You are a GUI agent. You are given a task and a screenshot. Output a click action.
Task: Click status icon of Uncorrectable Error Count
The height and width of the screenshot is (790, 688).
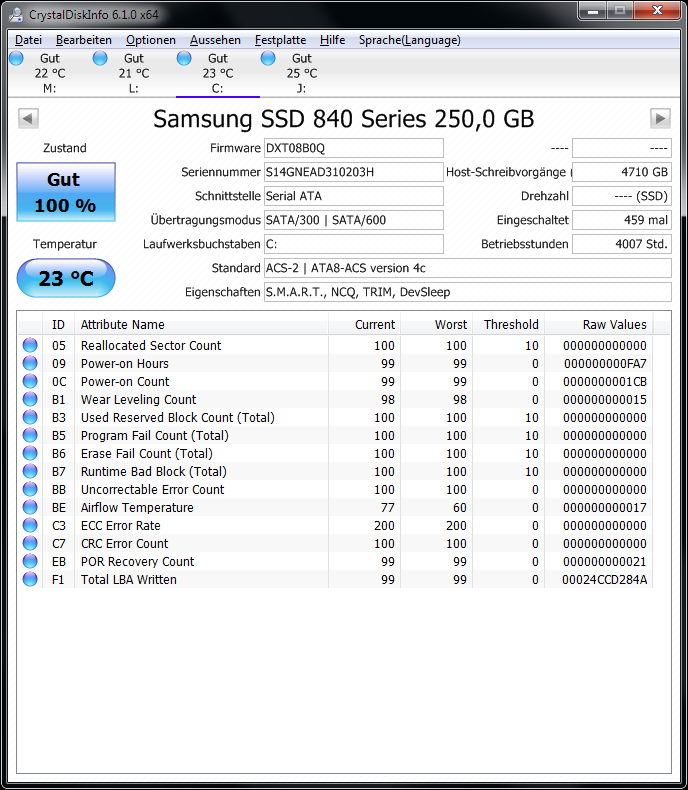pos(30,489)
